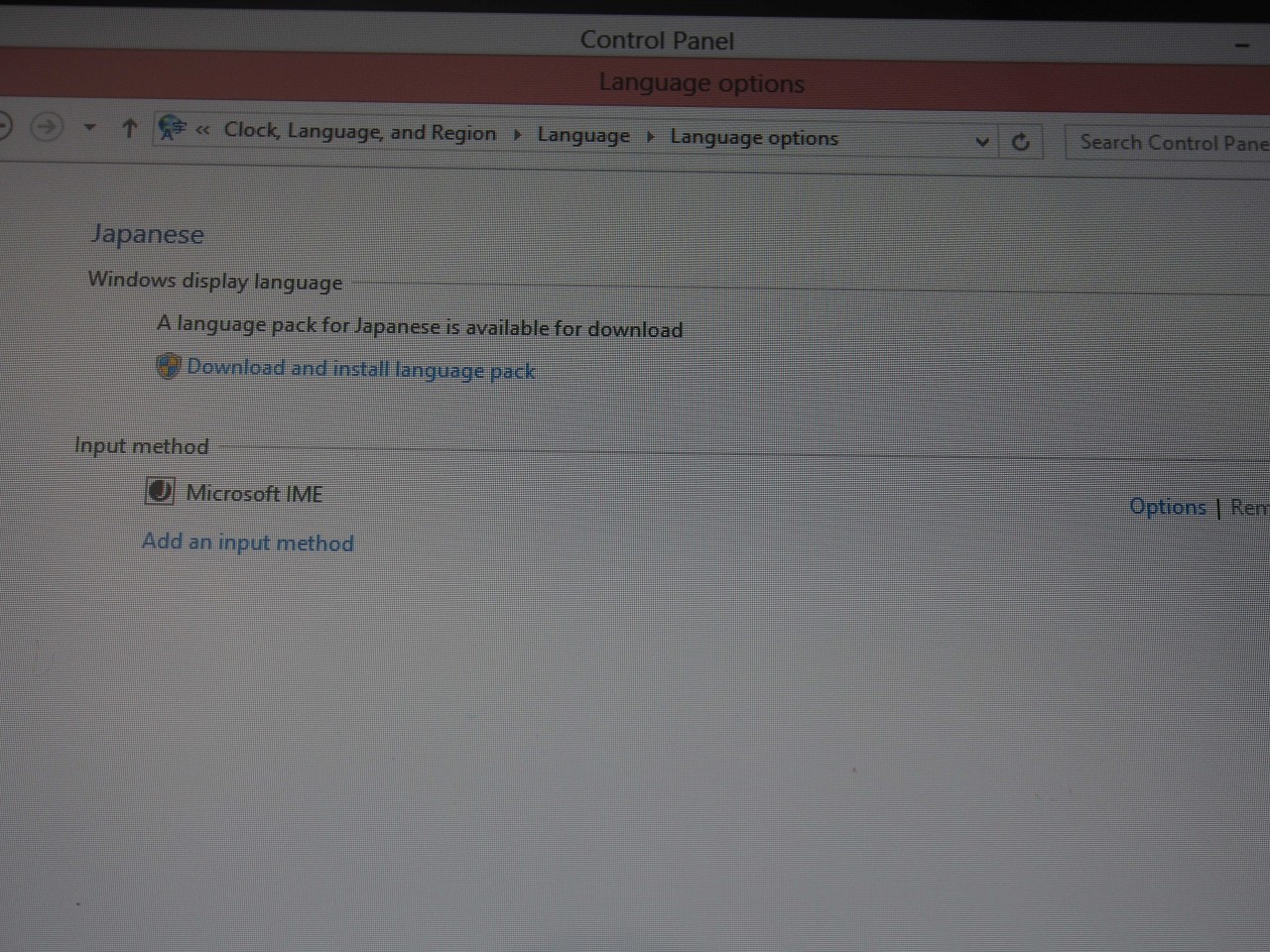Select the Language options breadcrumb
Image resolution: width=1270 pixels, height=952 pixels.
point(754,138)
